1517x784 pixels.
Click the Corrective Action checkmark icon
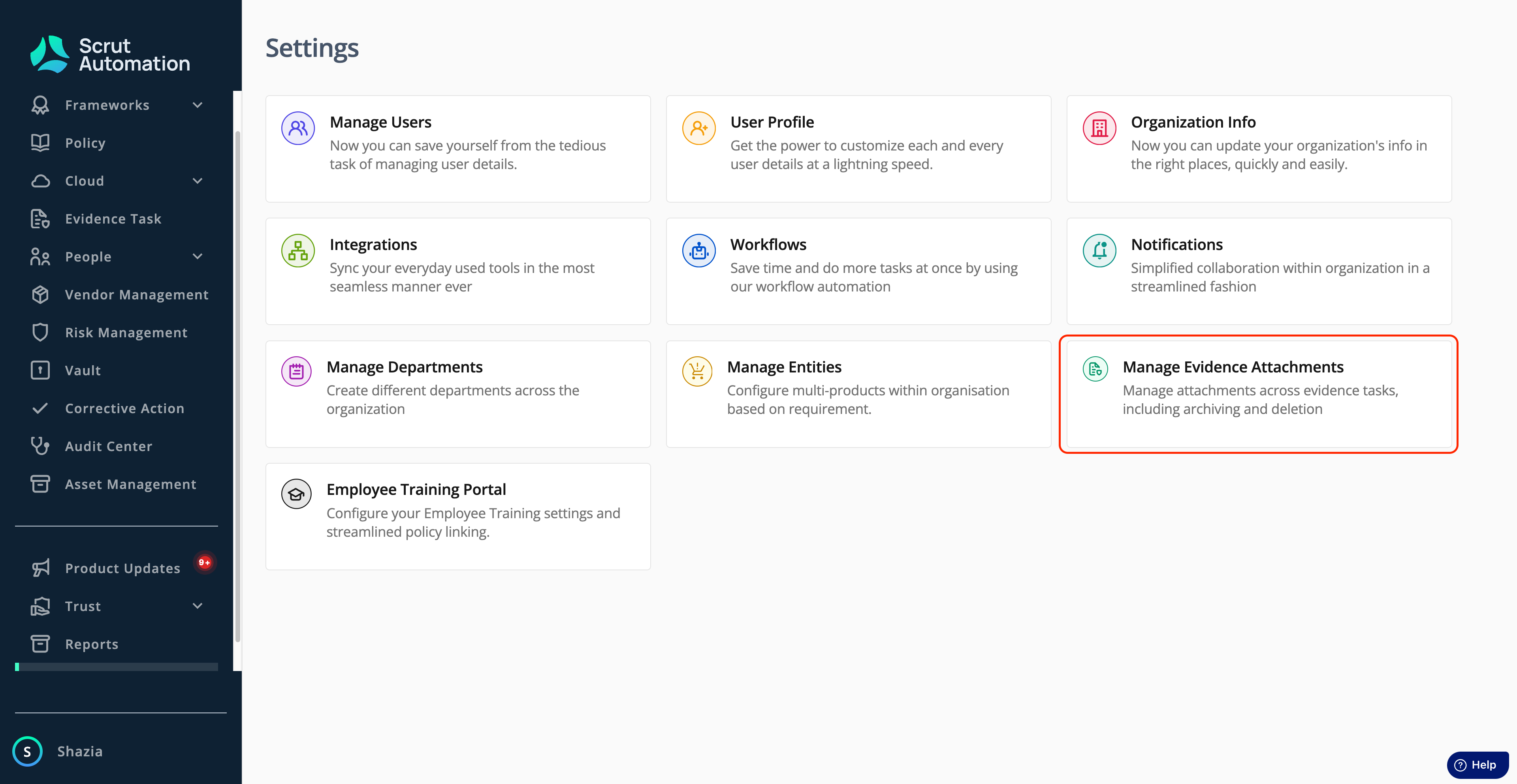pos(40,408)
